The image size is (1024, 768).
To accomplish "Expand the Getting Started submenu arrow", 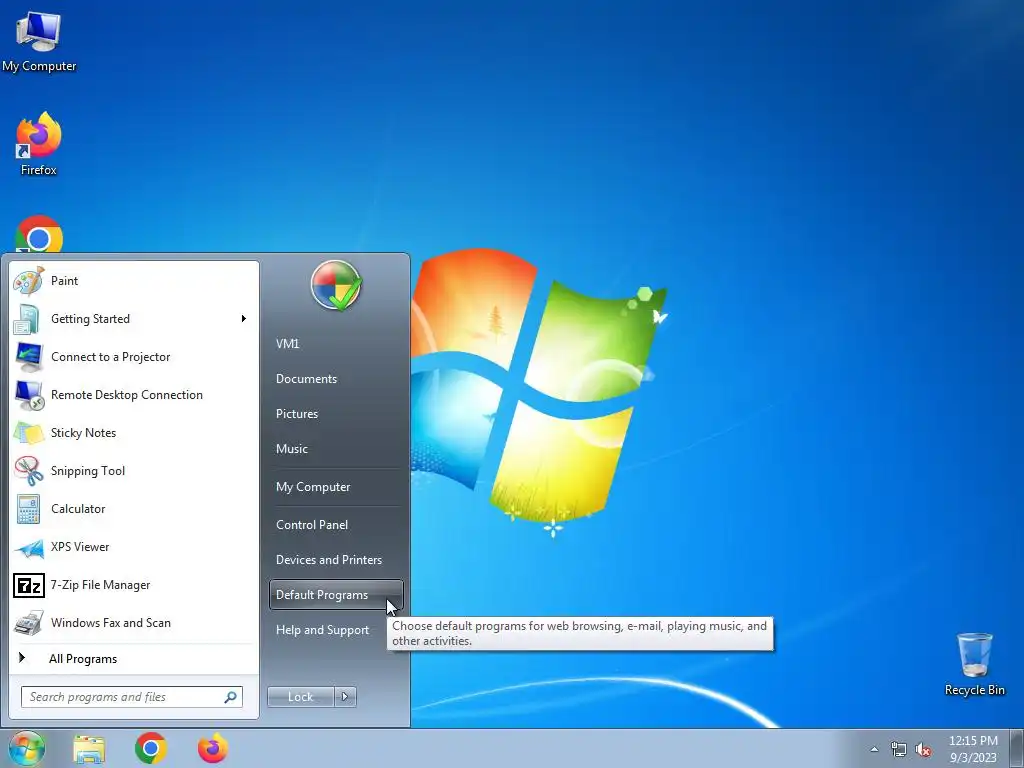I will coord(244,319).
